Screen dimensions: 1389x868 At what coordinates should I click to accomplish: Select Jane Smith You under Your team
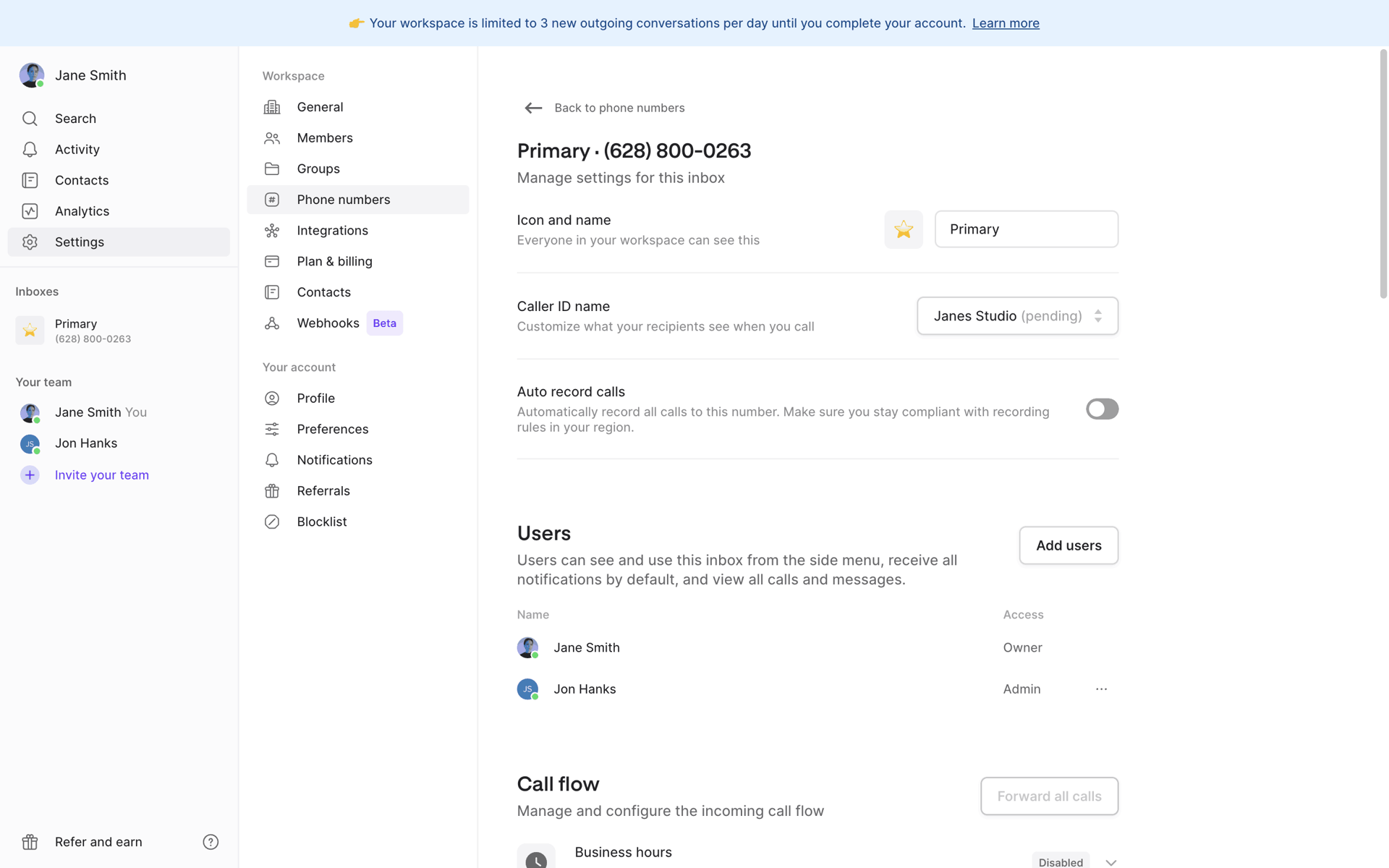pyautogui.click(x=119, y=412)
